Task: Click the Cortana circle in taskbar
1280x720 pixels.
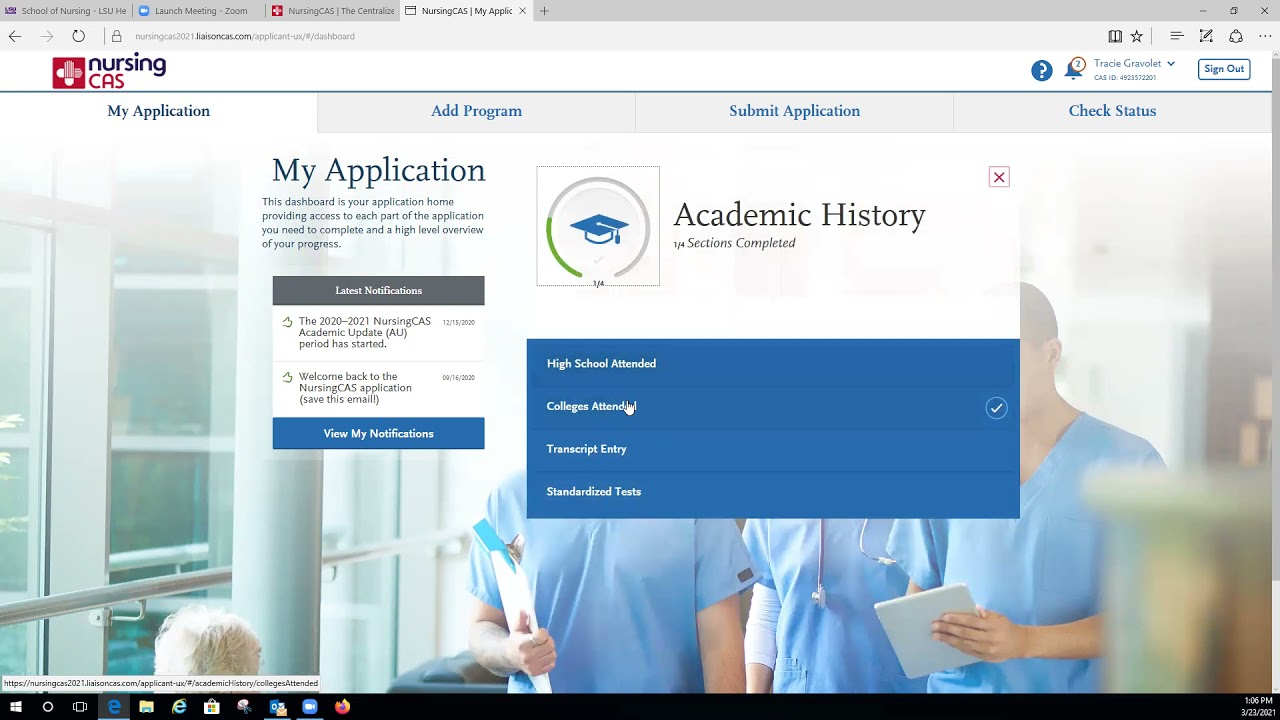Action: click(x=47, y=707)
